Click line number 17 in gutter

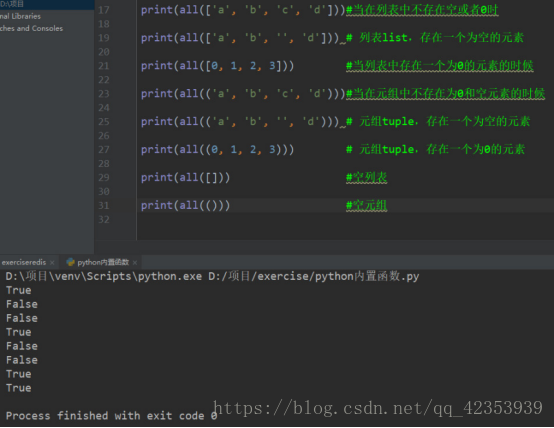pos(104,10)
